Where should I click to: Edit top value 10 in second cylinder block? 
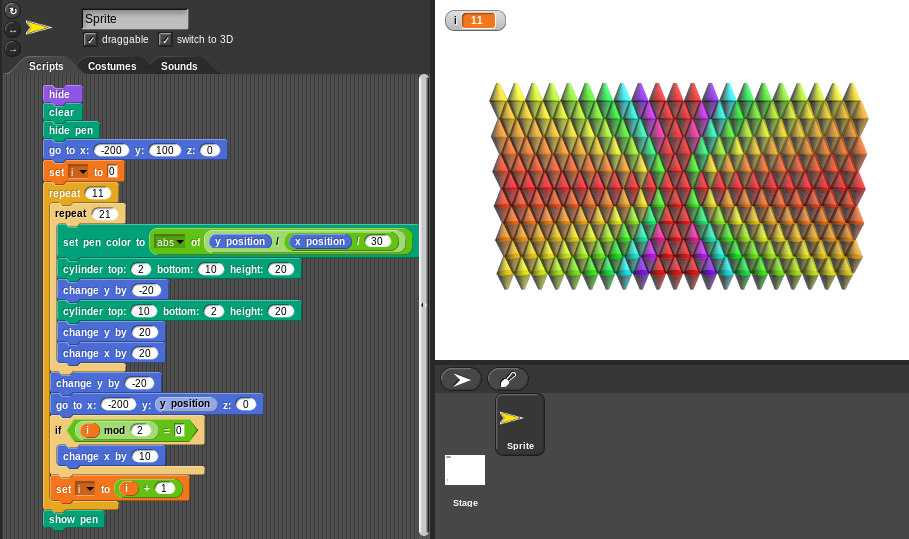[x=144, y=312]
